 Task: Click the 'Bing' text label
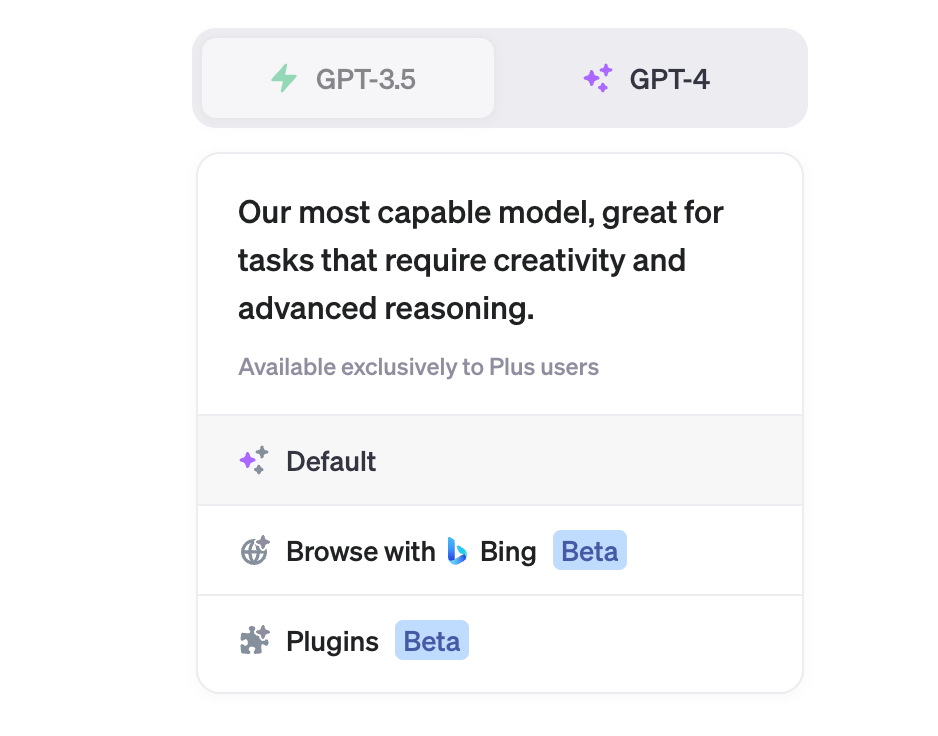pos(508,552)
